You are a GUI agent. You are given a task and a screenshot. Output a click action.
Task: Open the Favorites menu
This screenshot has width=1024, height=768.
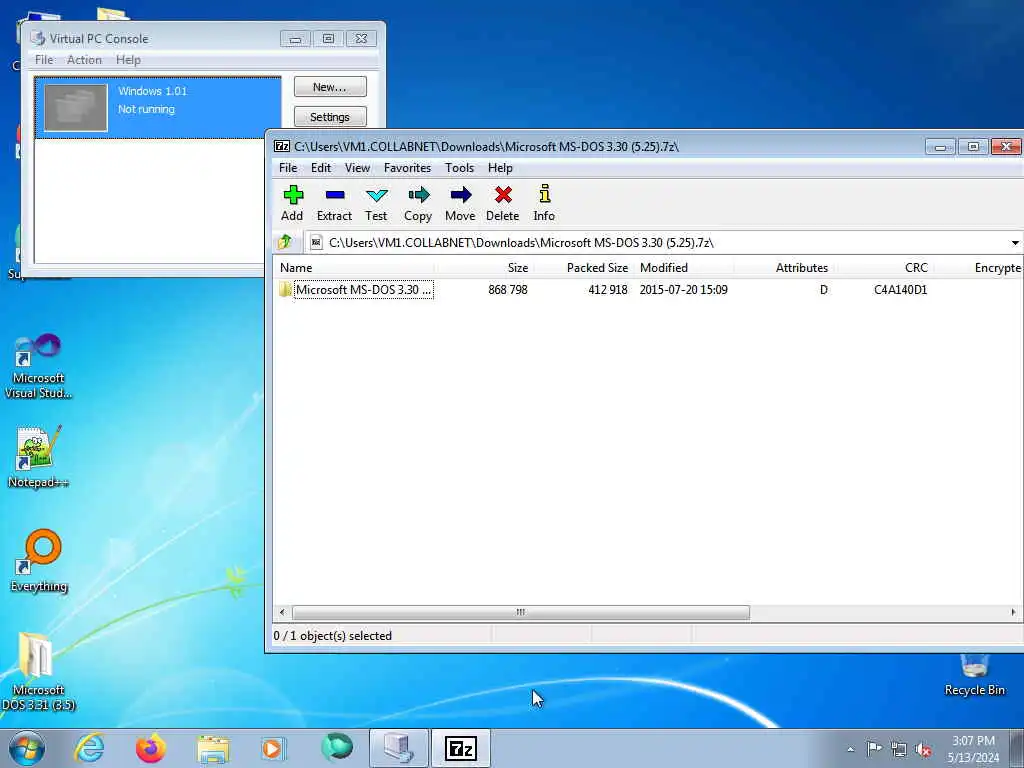[x=408, y=168]
